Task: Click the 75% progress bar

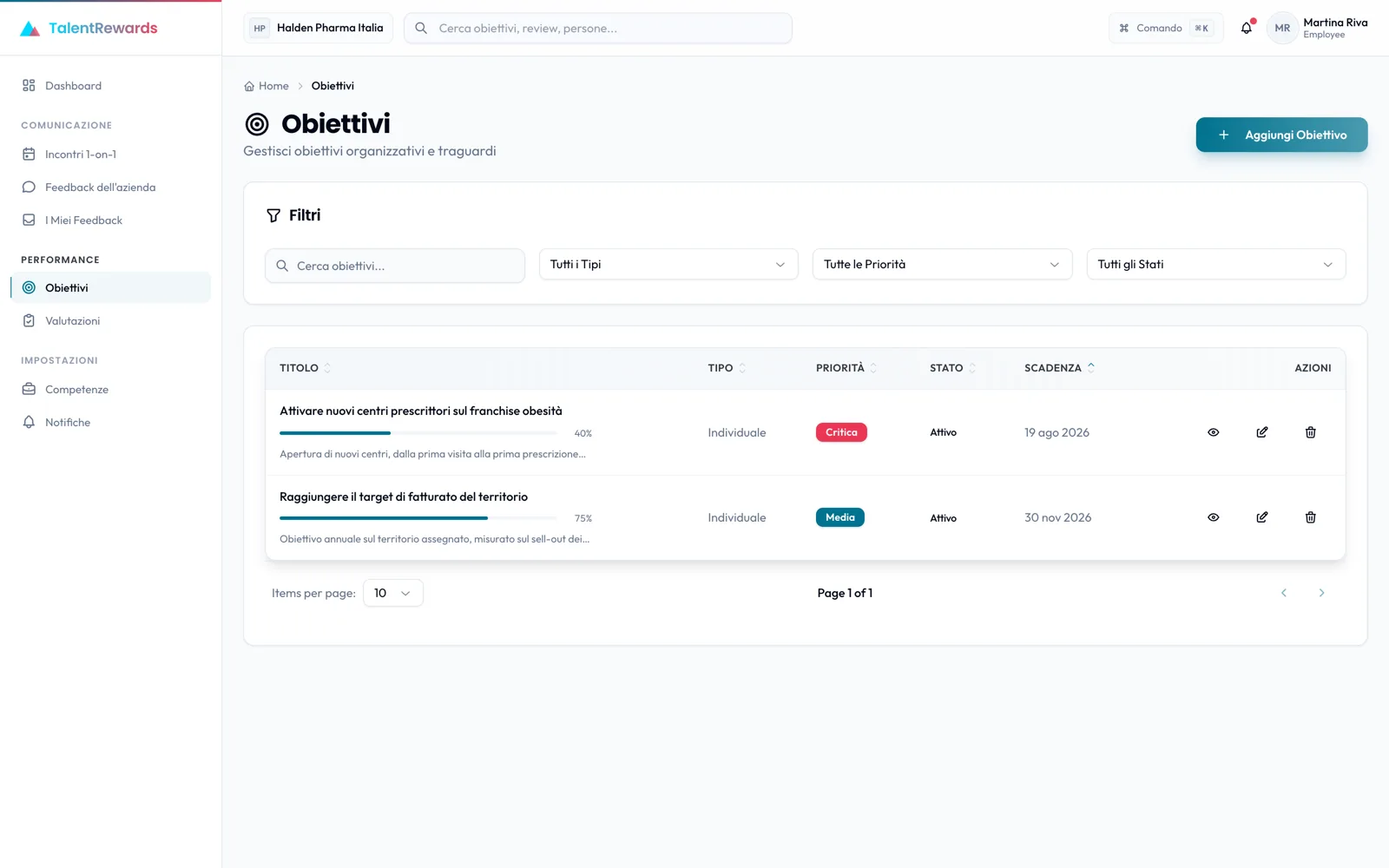Action: tap(418, 518)
